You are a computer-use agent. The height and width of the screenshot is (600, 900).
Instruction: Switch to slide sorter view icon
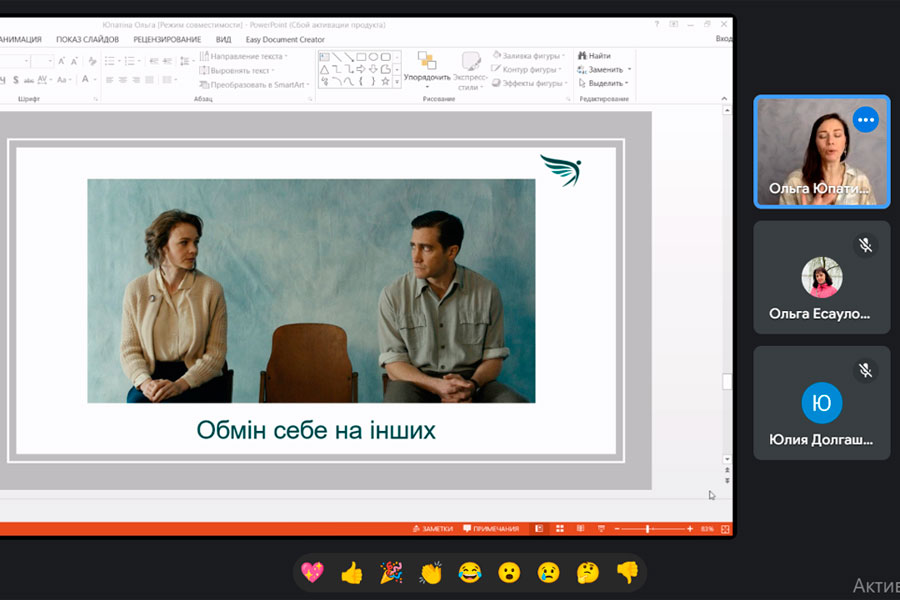pos(559,528)
